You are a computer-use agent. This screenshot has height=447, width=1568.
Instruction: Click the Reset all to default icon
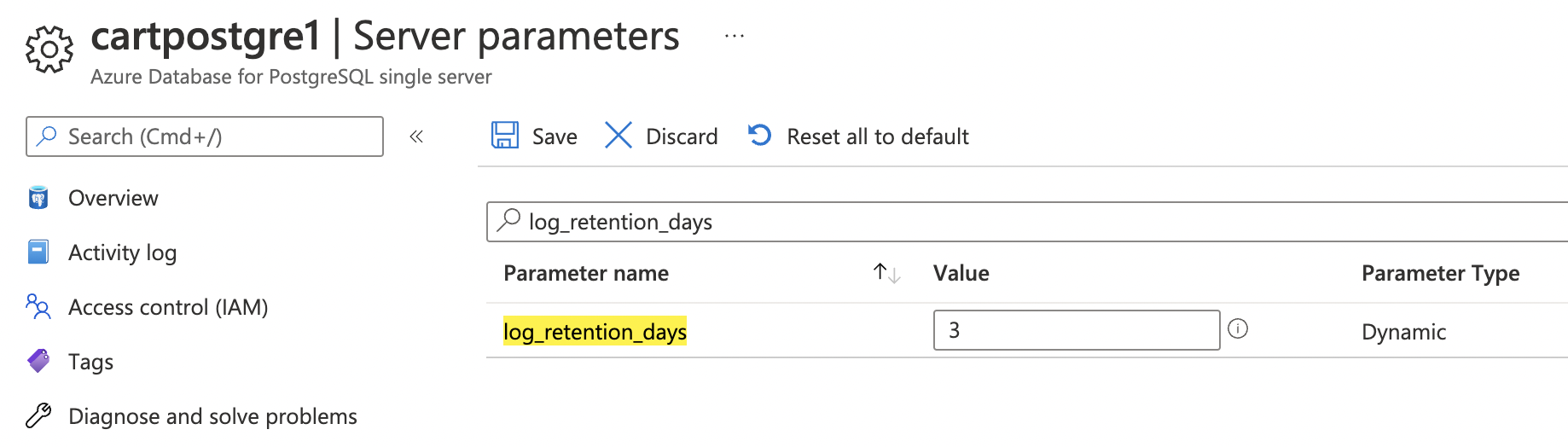[x=759, y=136]
